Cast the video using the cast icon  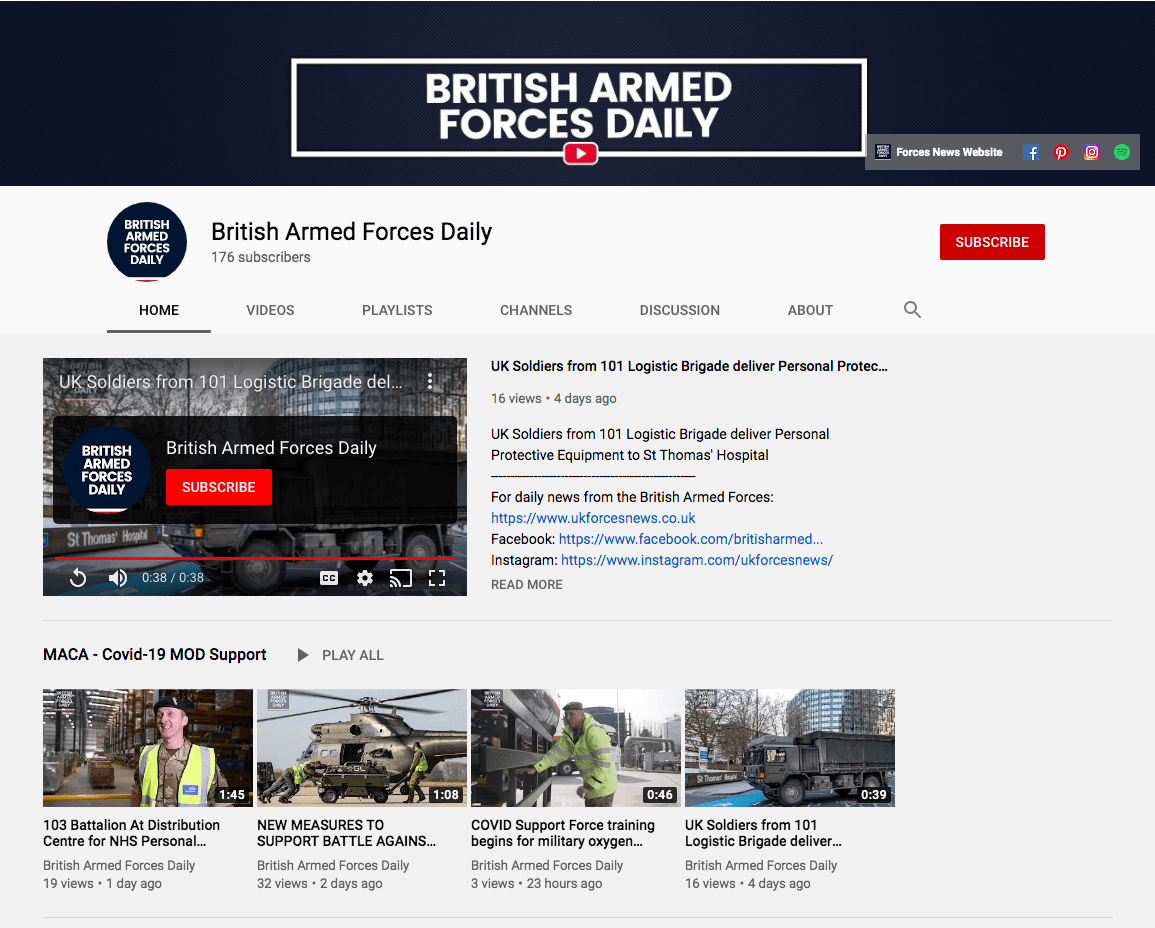(400, 578)
